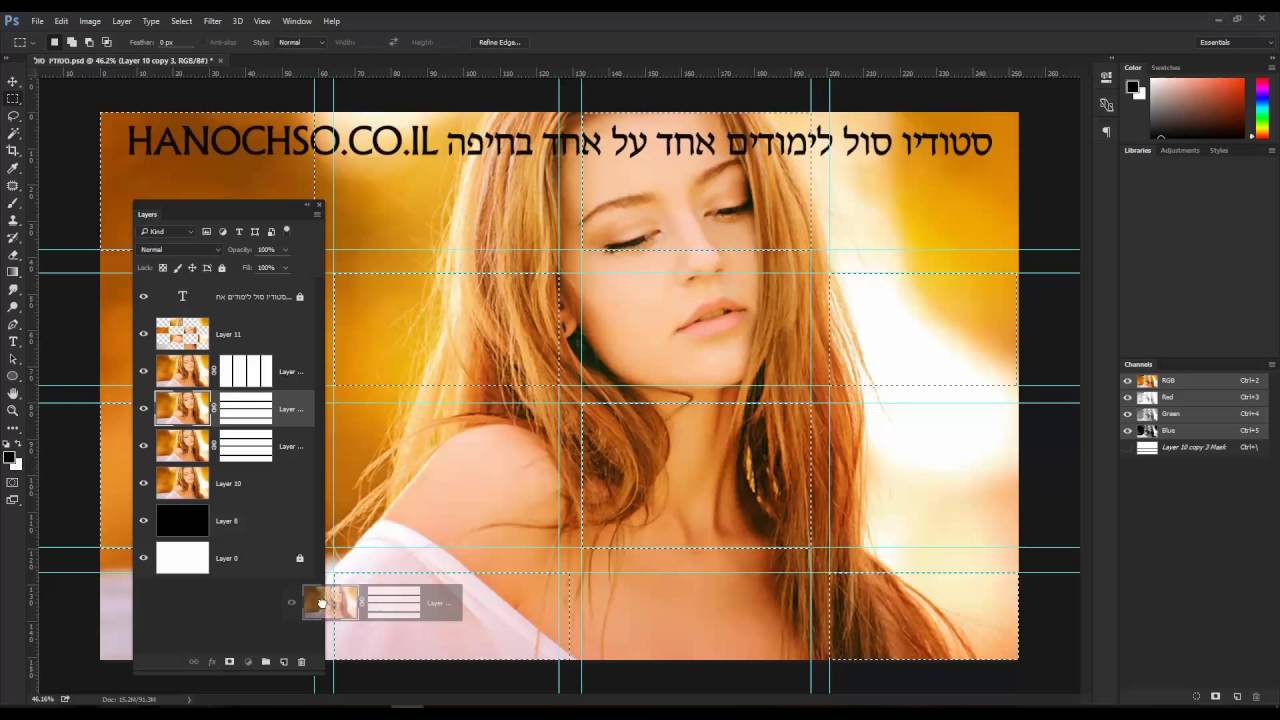Image resolution: width=1280 pixels, height=720 pixels.
Task: Hide the Layer 10 layer
Action: click(143, 483)
